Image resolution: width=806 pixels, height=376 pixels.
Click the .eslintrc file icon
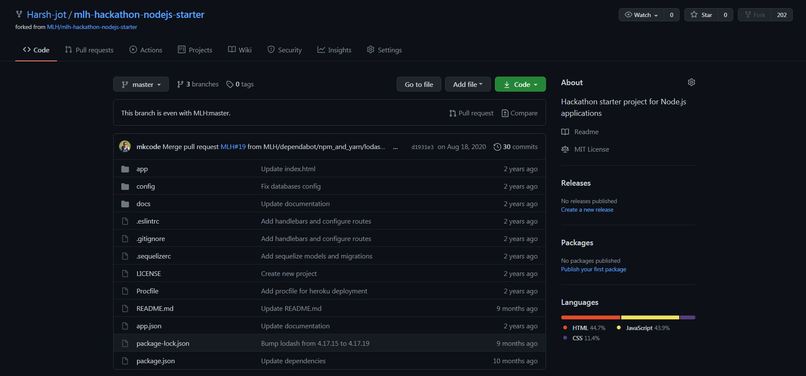124,221
